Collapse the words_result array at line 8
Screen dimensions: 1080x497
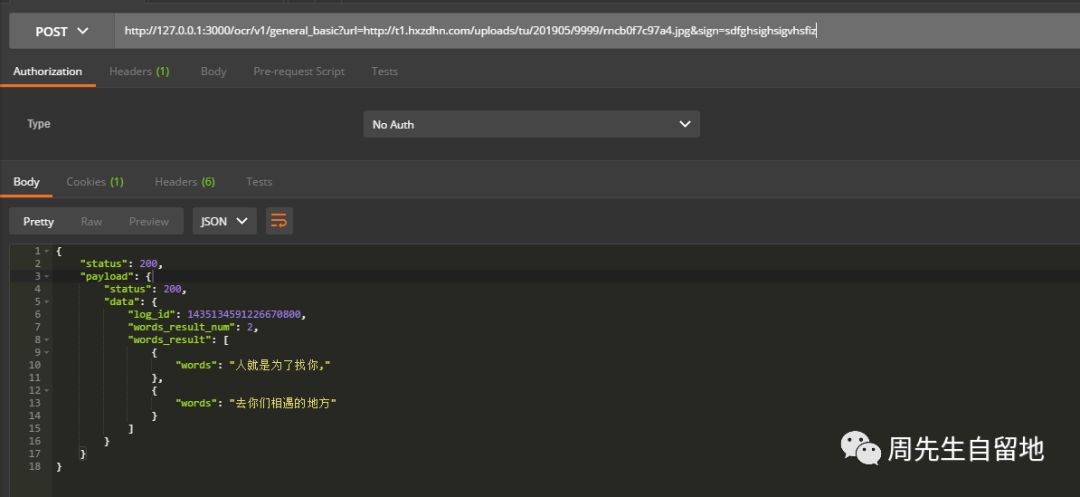(x=46, y=339)
